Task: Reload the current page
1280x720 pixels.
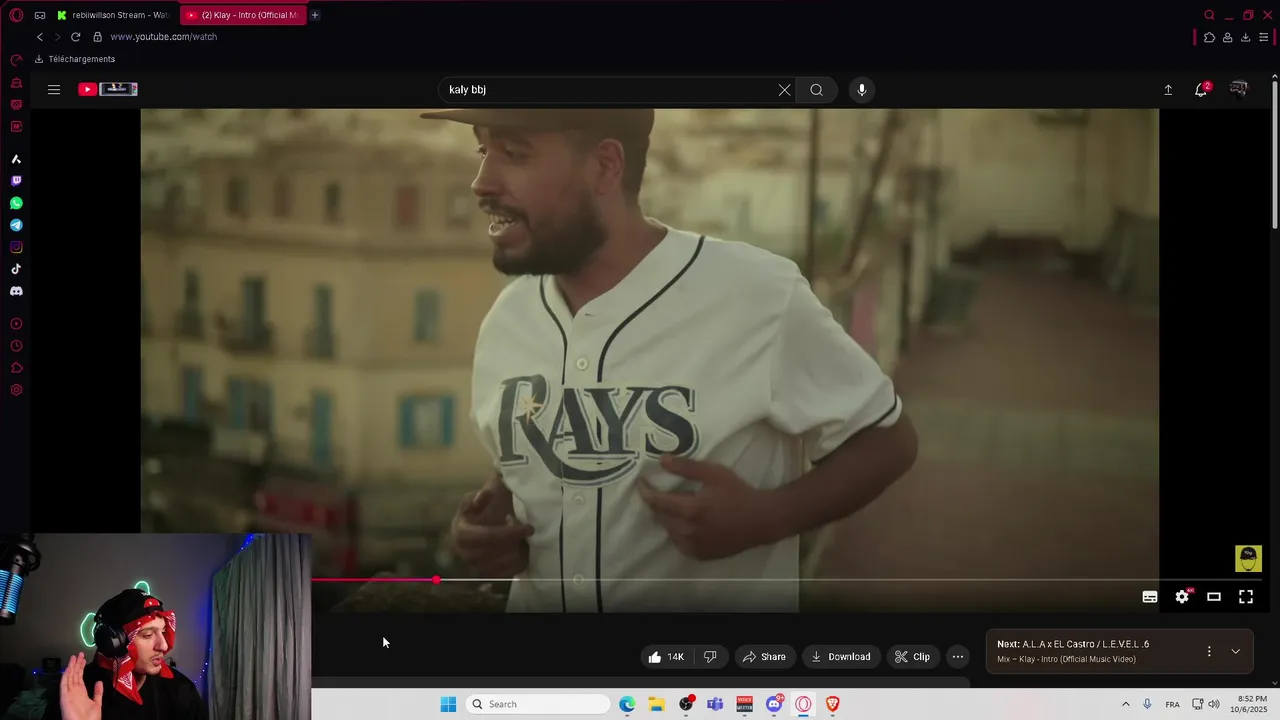Action: tap(75, 37)
